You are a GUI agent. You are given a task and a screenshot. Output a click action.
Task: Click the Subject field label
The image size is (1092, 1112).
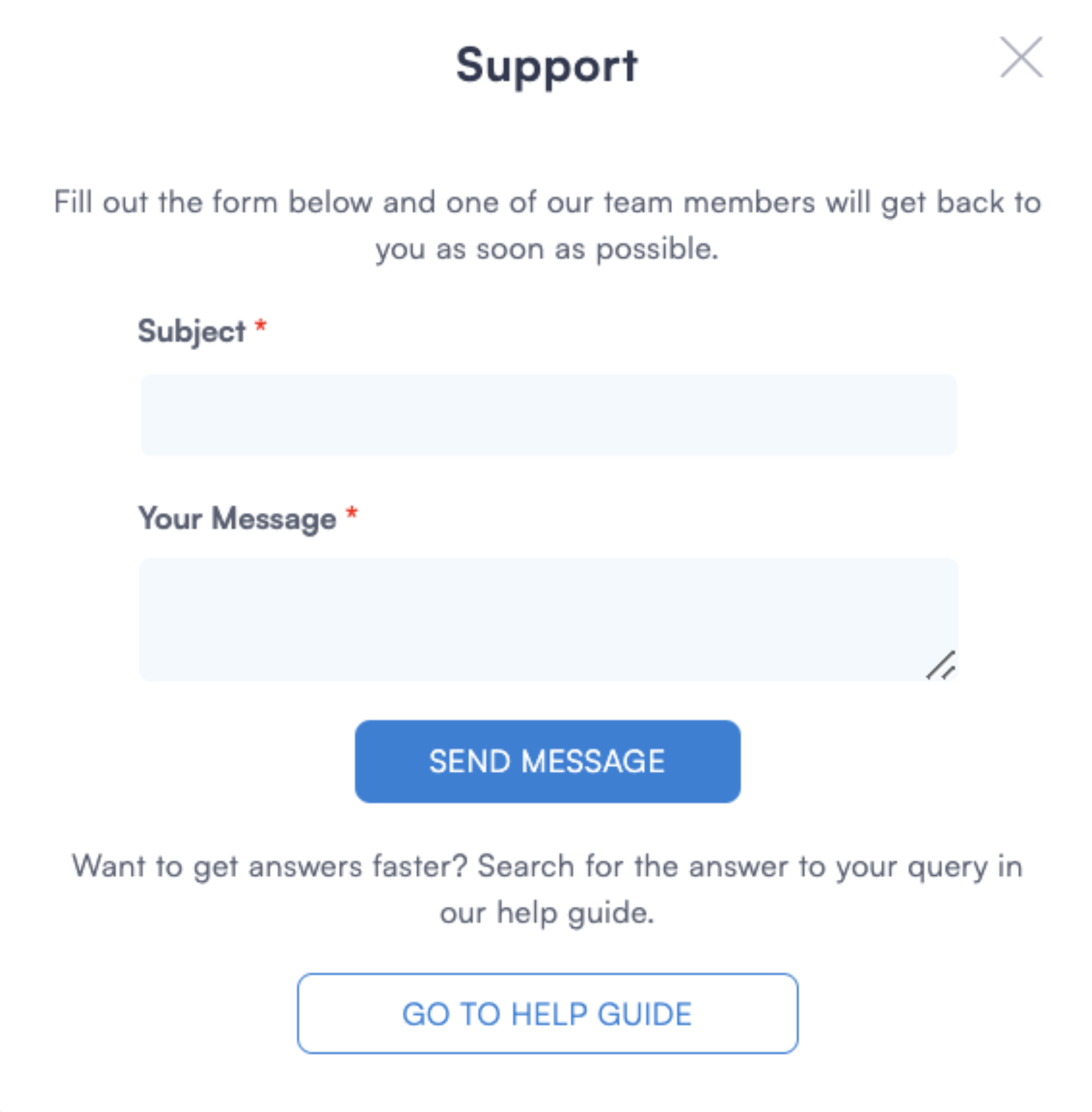point(192,332)
